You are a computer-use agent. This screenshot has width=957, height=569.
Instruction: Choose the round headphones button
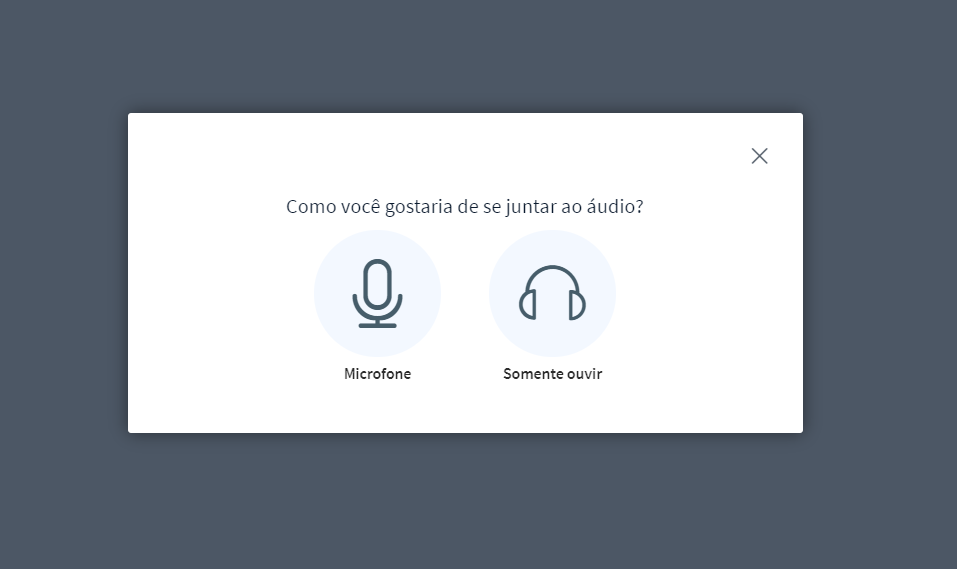point(552,294)
